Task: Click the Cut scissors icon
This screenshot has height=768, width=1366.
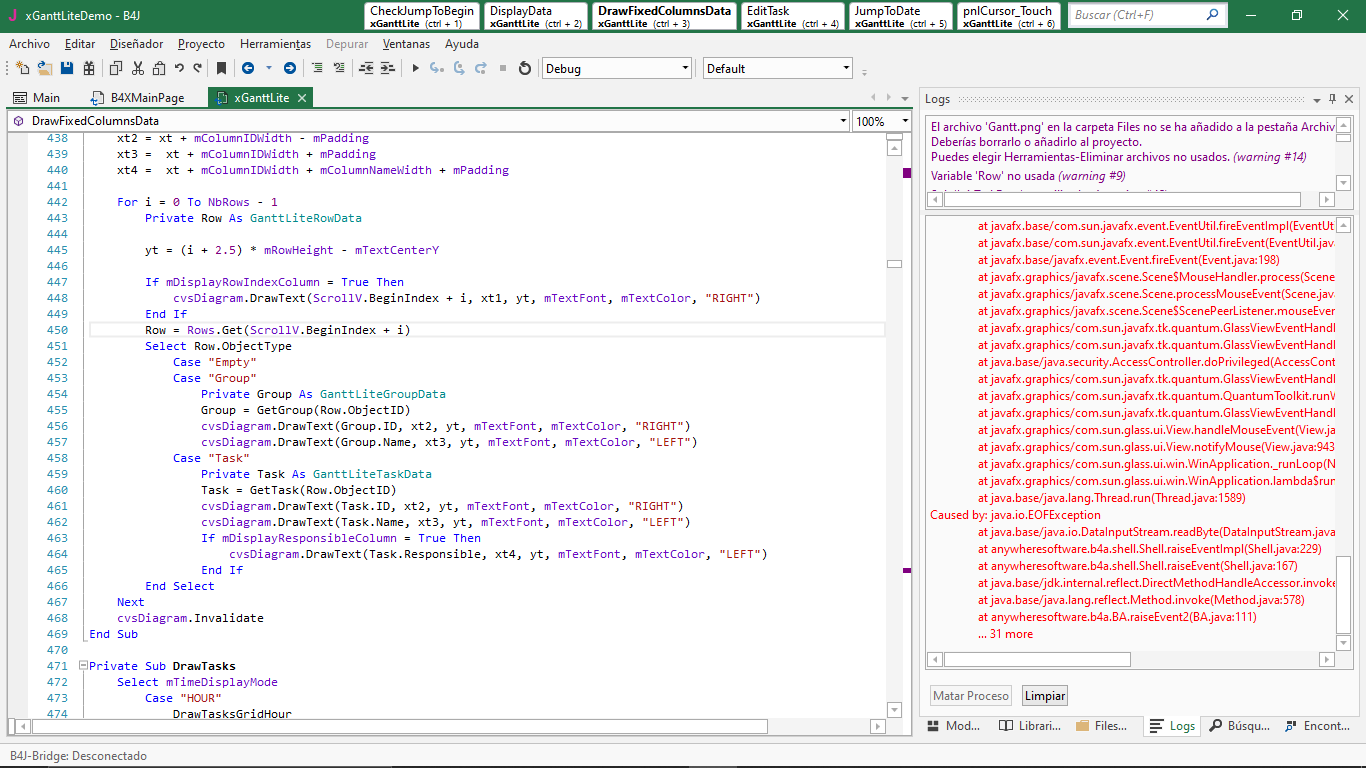Action: (137, 68)
